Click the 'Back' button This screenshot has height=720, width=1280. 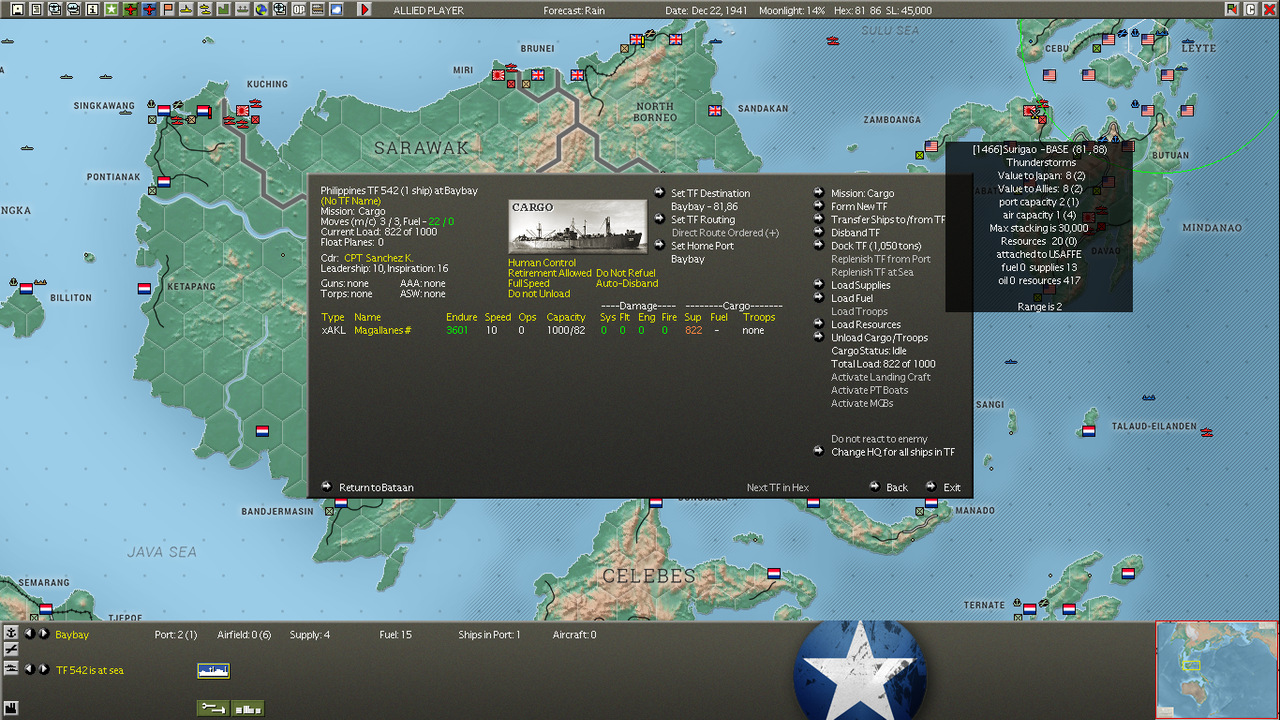coord(897,488)
